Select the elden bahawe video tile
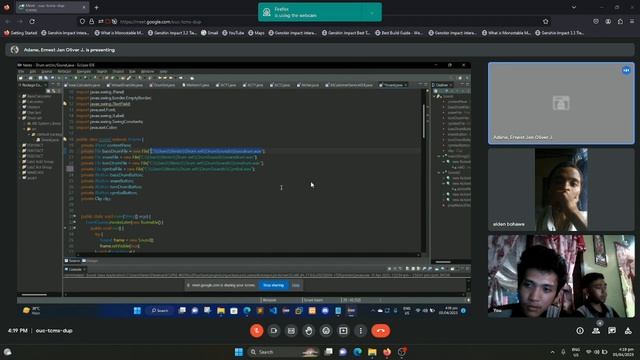640x360 pixels. (561, 190)
